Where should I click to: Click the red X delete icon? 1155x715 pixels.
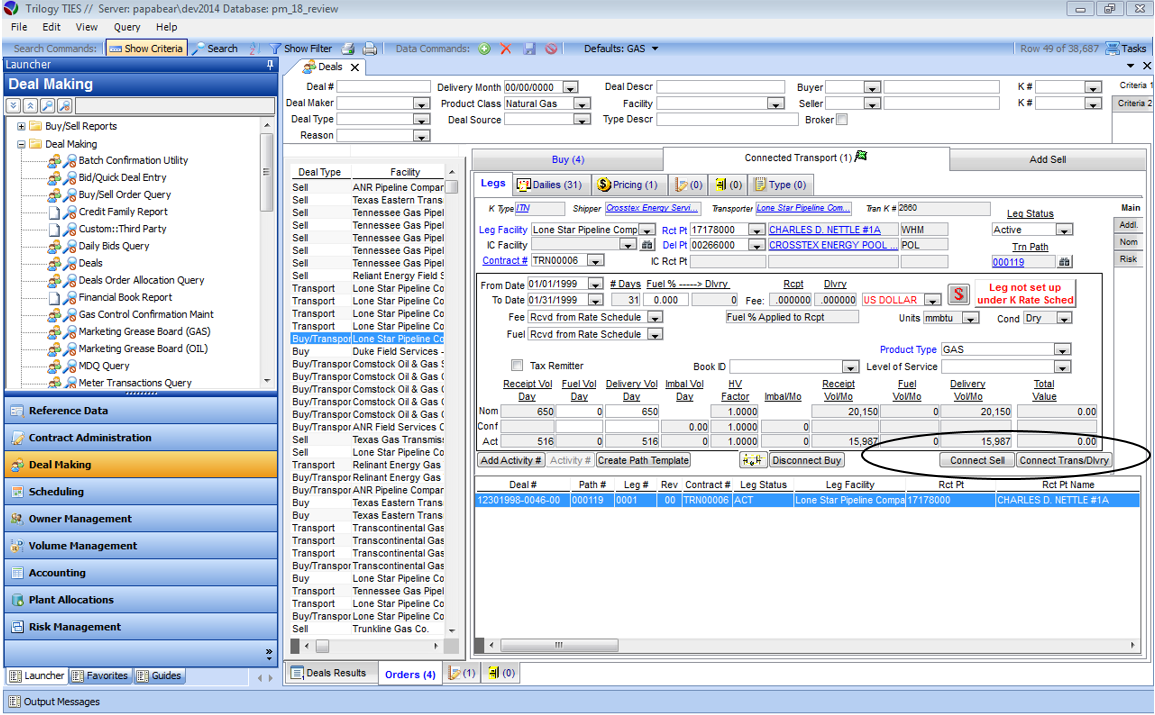(x=506, y=48)
